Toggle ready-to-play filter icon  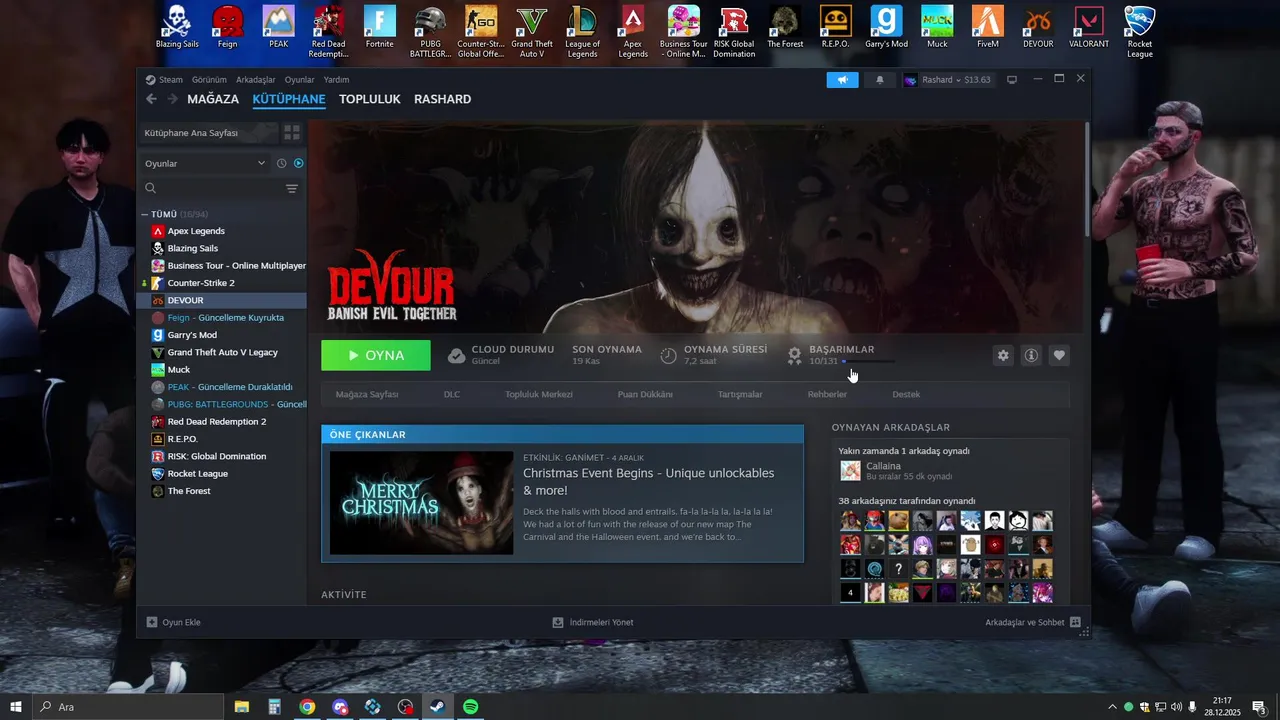[x=298, y=163]
